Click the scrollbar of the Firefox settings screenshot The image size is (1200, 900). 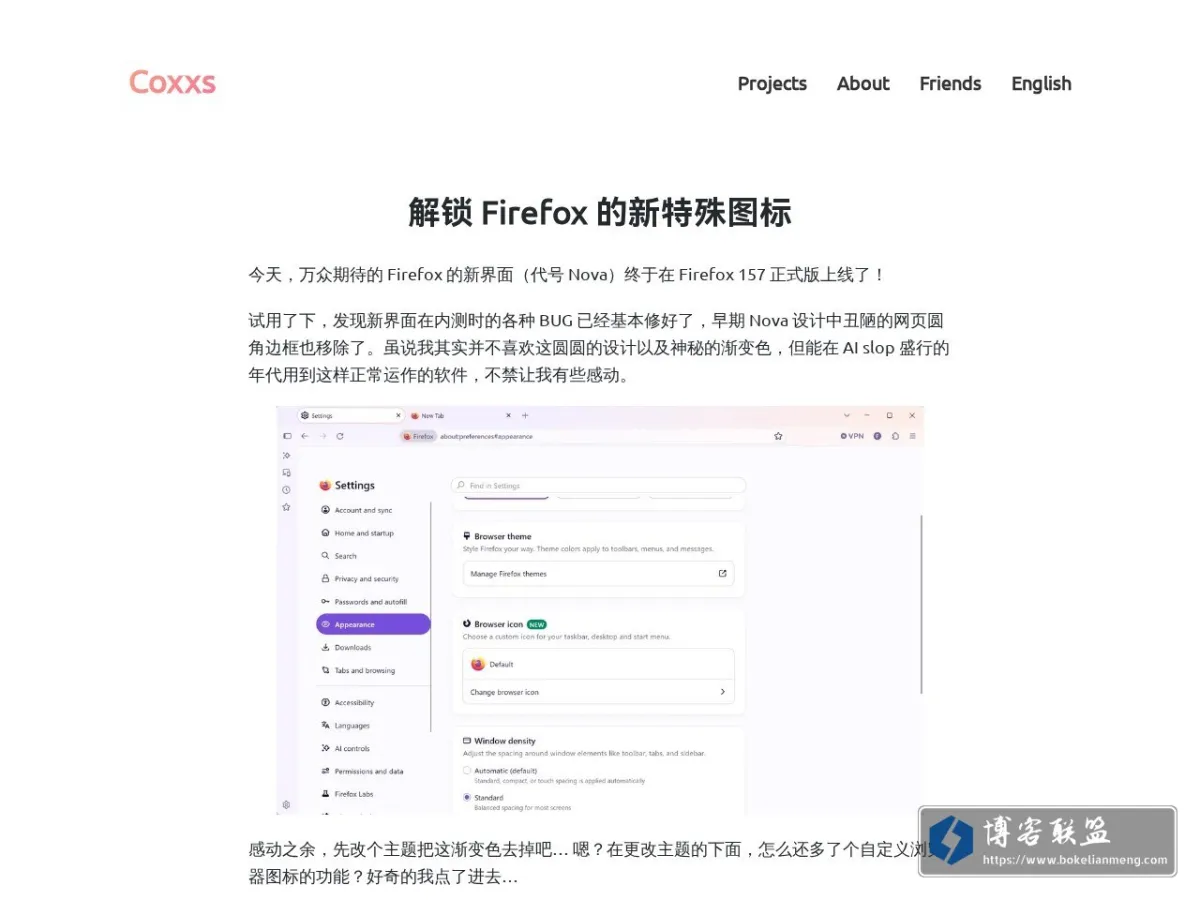click(921, 605)
